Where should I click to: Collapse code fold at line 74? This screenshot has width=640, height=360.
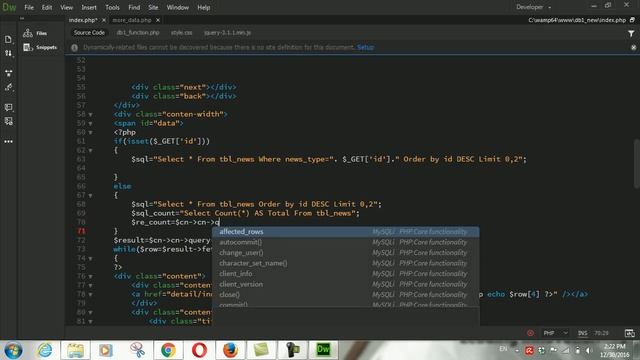pyautogui.click(x=91, y=258)
